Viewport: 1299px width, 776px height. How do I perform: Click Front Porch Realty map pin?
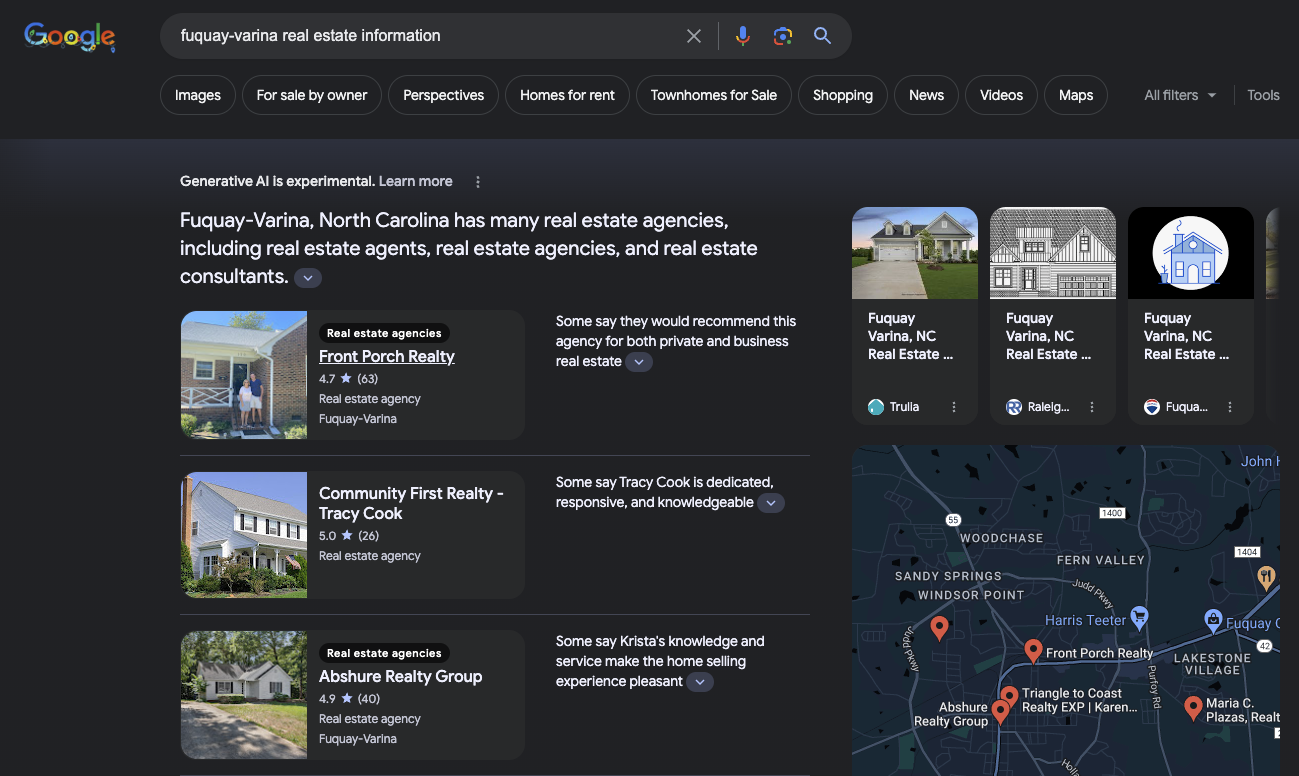[x=1033, y=651]
